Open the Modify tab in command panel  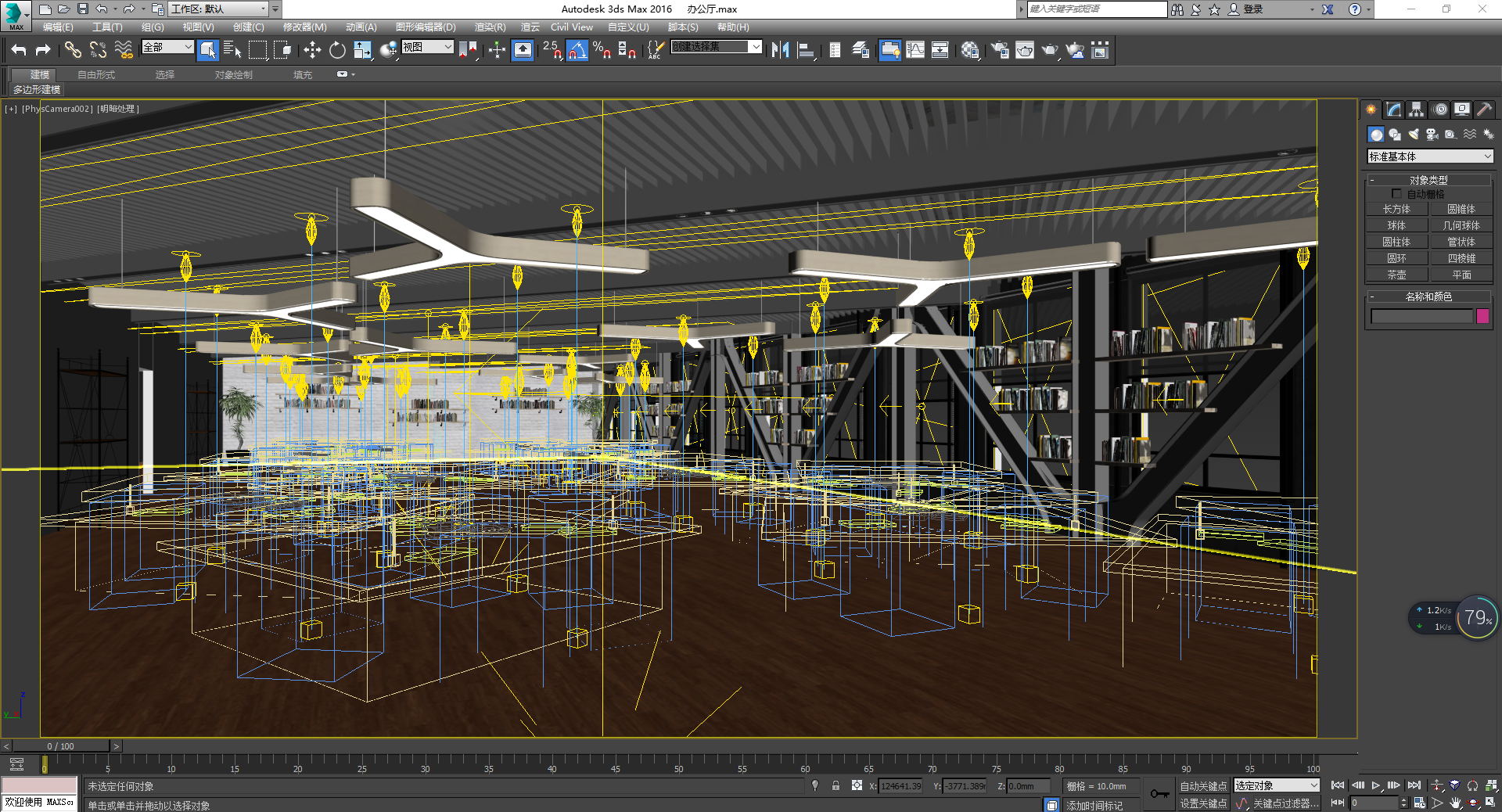pyautogui.click(x=1394, y=110)
